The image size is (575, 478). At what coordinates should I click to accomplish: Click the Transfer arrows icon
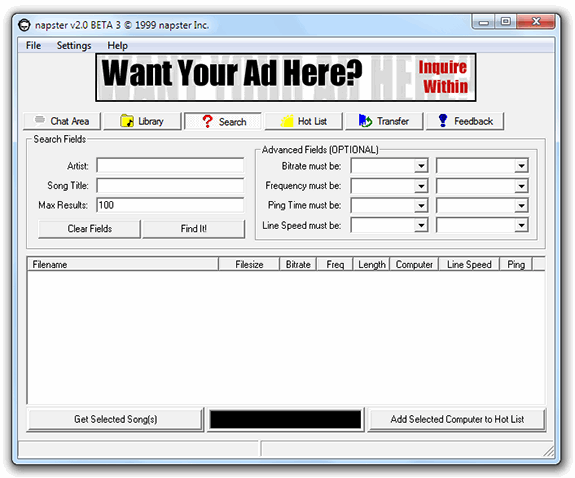(x=365, y=121)
